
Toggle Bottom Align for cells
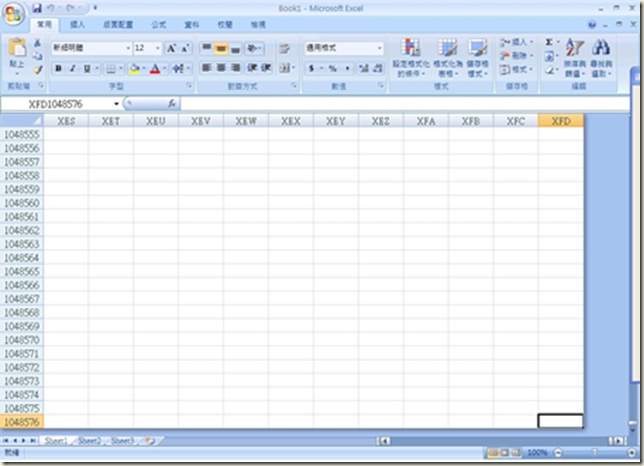pos(235,48)
